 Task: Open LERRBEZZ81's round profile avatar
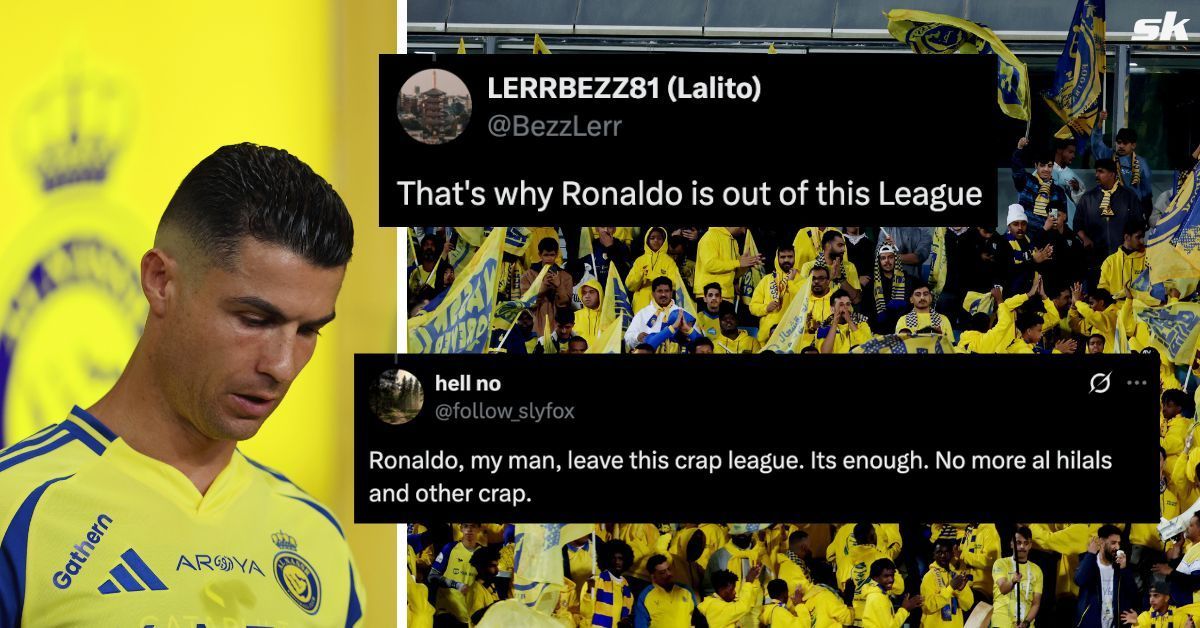point(434,106)
